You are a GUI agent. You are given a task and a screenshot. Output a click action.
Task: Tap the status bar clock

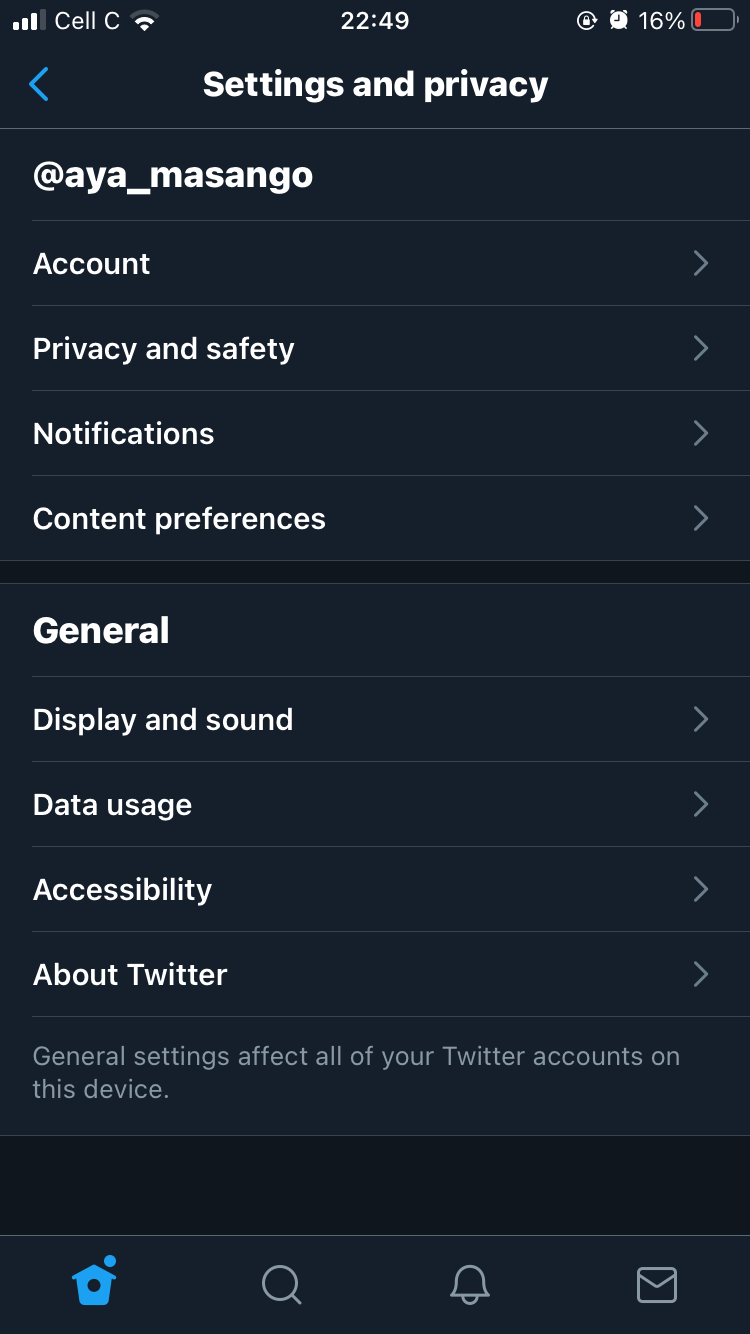click(374, 21)
